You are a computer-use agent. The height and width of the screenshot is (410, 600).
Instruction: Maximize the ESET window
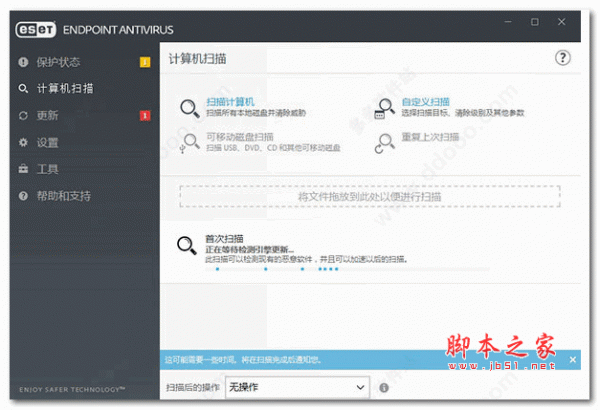[535, 22]
